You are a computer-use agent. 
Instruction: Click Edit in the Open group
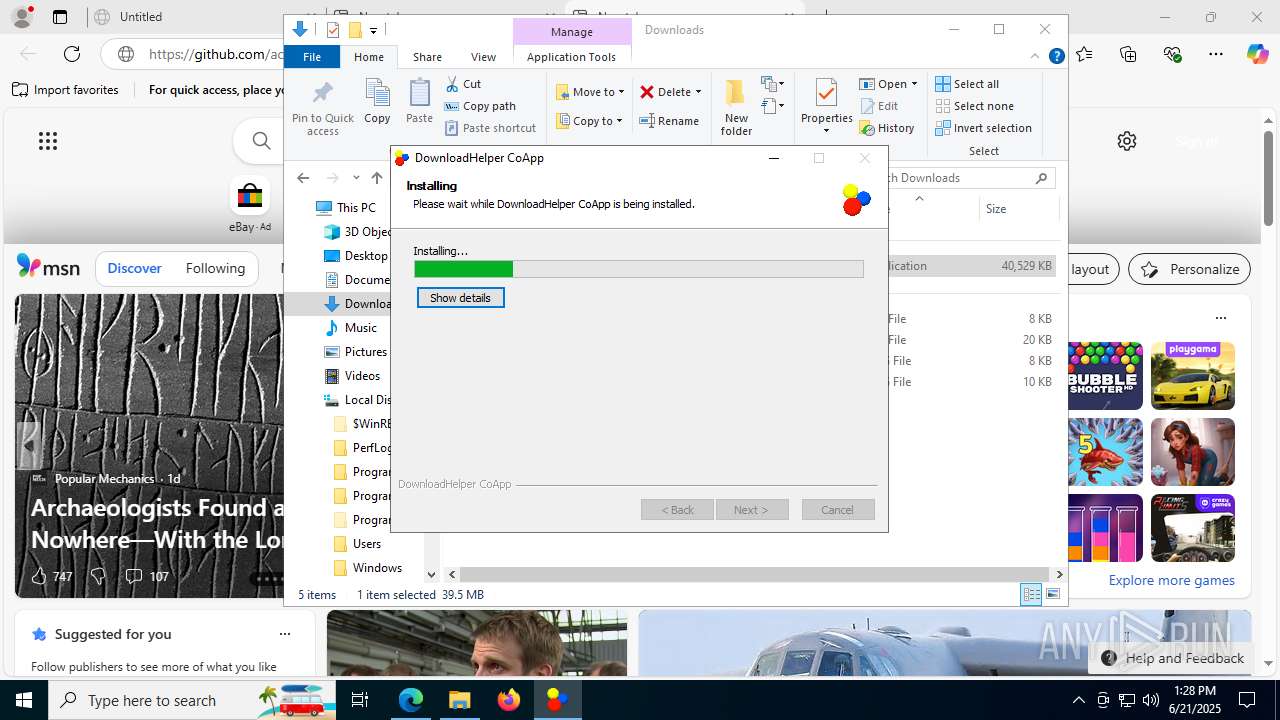tap(879, 106)
